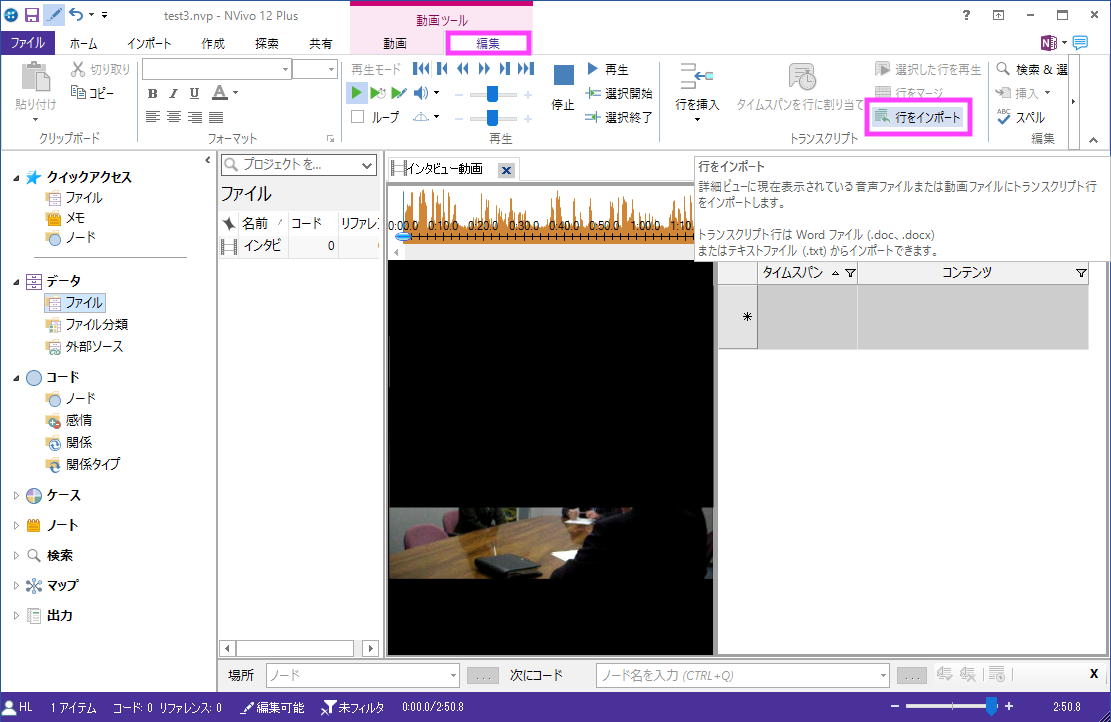The width and height of the screenshot is (1111, 722).
Task: Justify text in Format group
Action: point(216,117)
